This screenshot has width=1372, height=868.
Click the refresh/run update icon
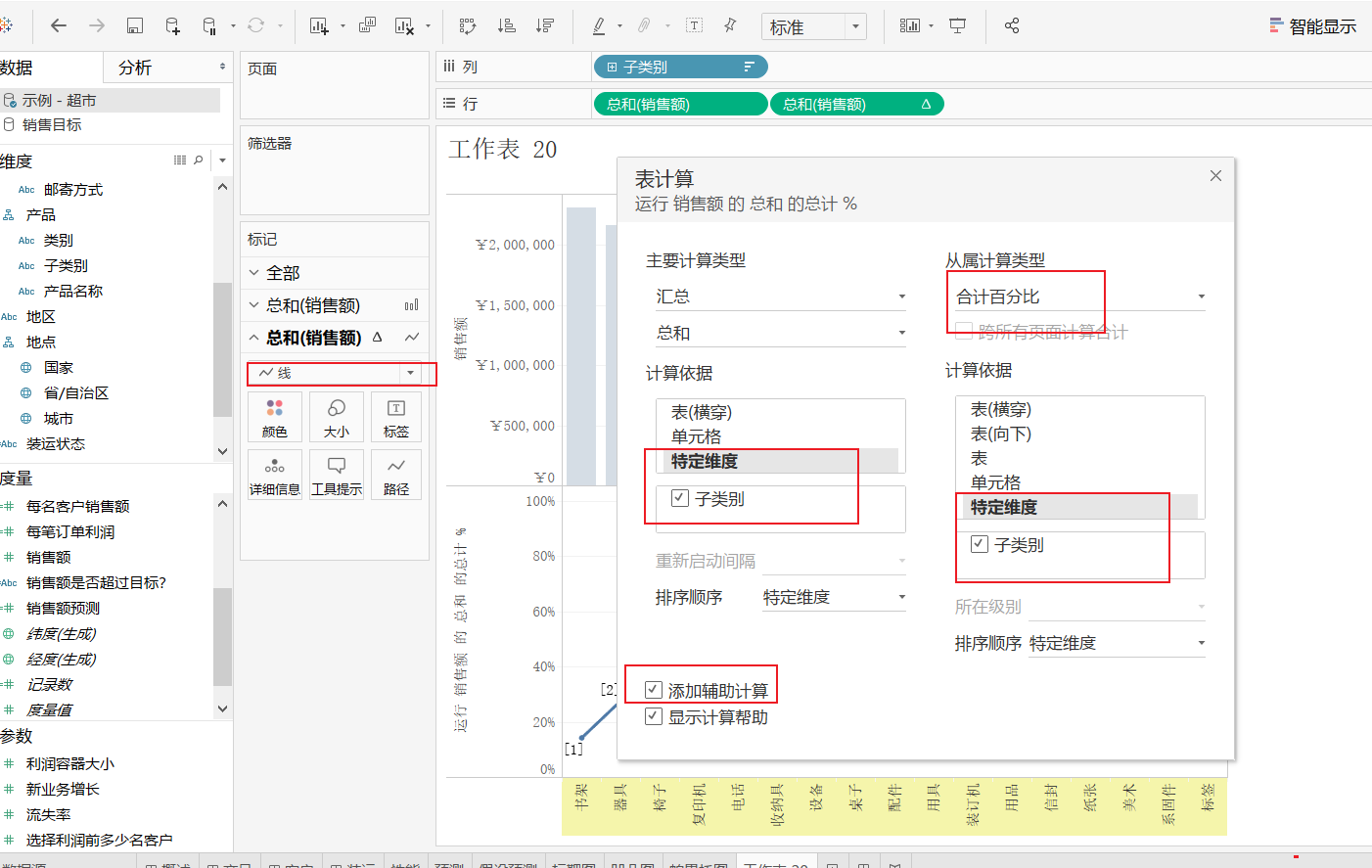(256, 25)
